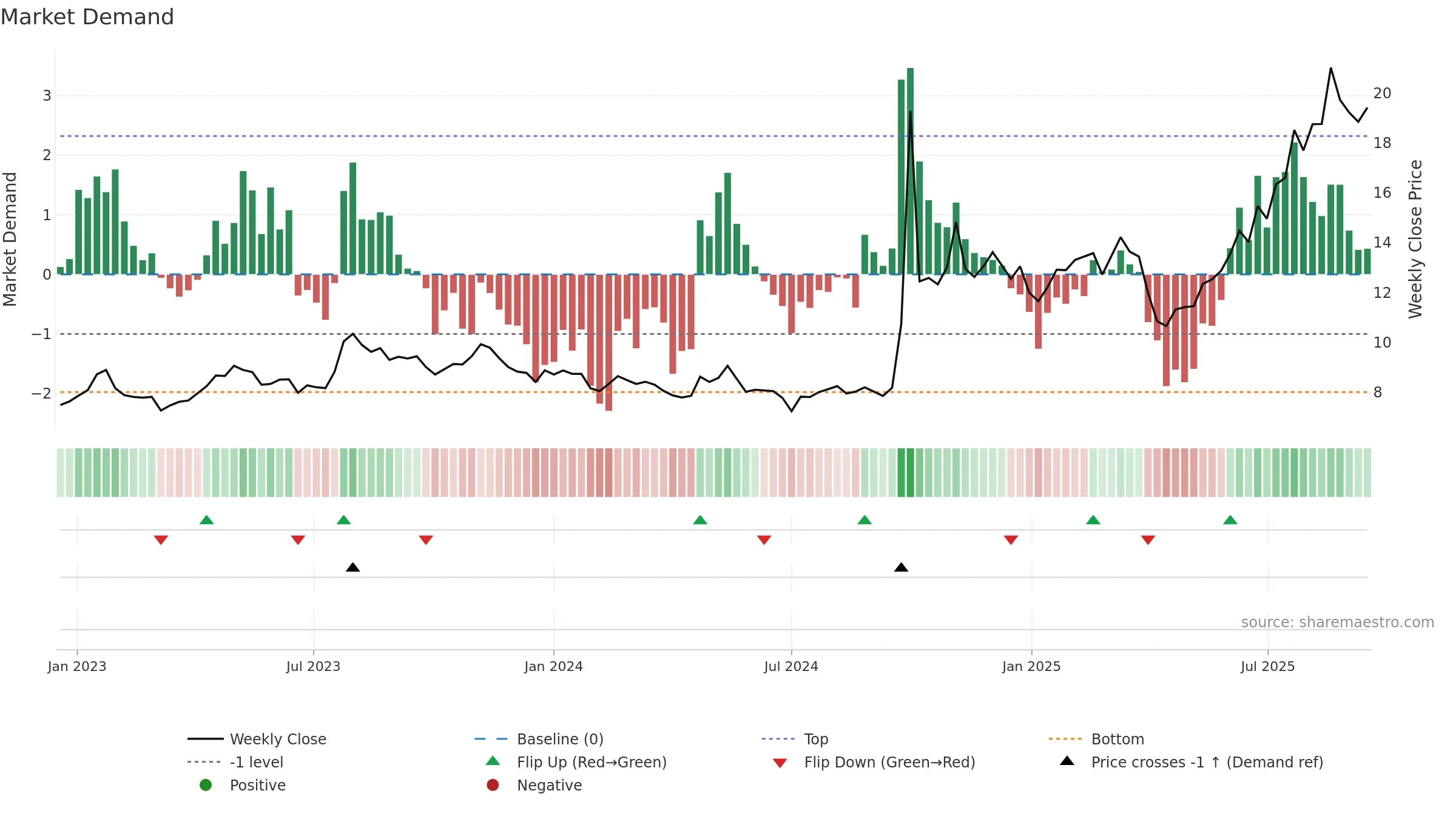Click the gray dotted -1 level legend swatch
This screenshot has height=819, width=1456.
[x=204, y=762]
